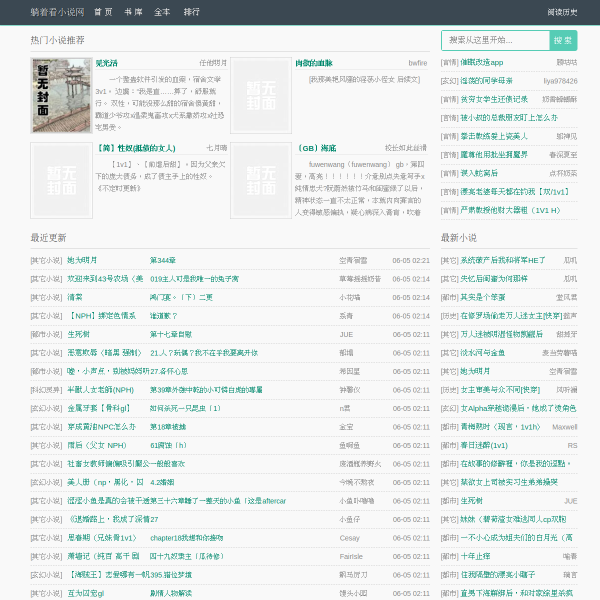
Task: Click author Fairisle in recent updates
Action: click(351, 556)
